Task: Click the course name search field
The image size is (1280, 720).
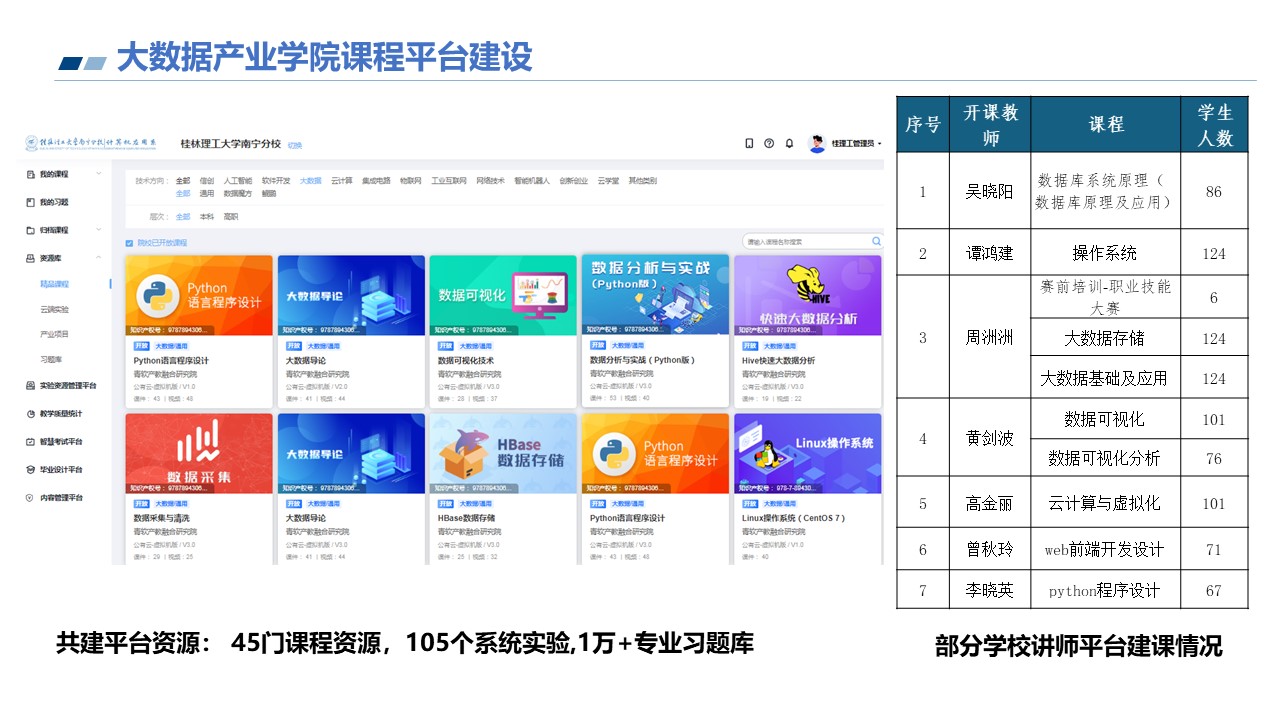Action: (x=805, y=242)
